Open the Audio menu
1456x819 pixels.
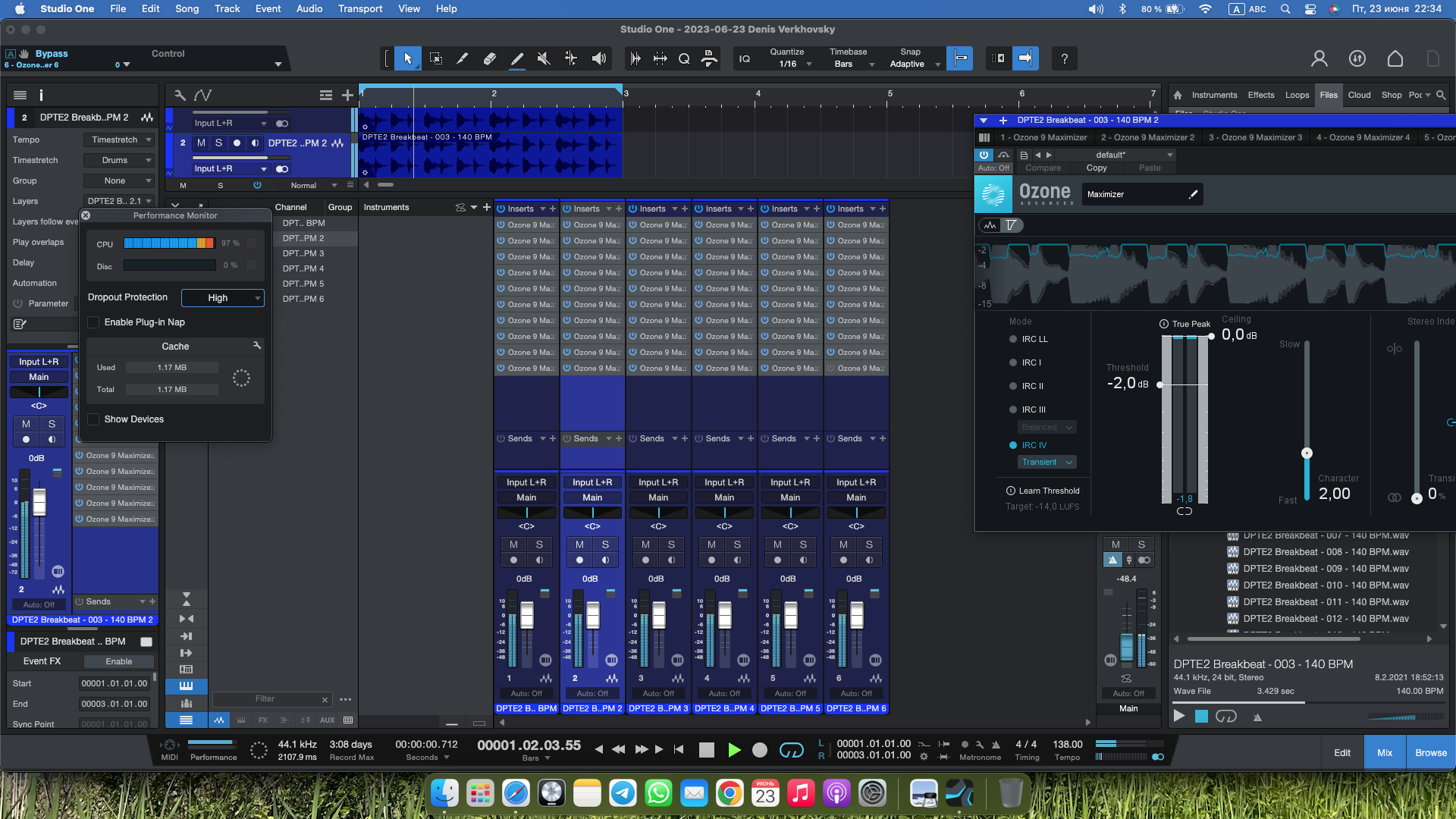[x=309, y=8]
